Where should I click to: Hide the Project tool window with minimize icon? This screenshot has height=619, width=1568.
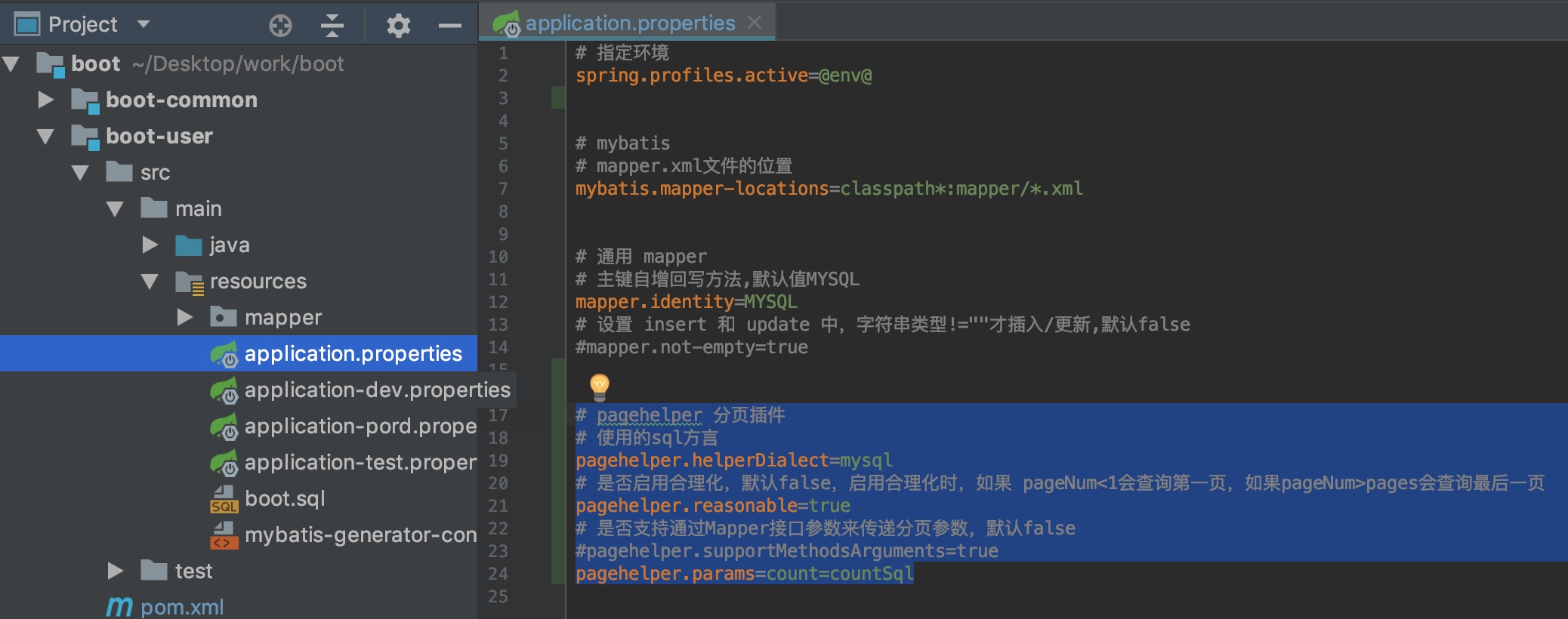coord(449,25)
